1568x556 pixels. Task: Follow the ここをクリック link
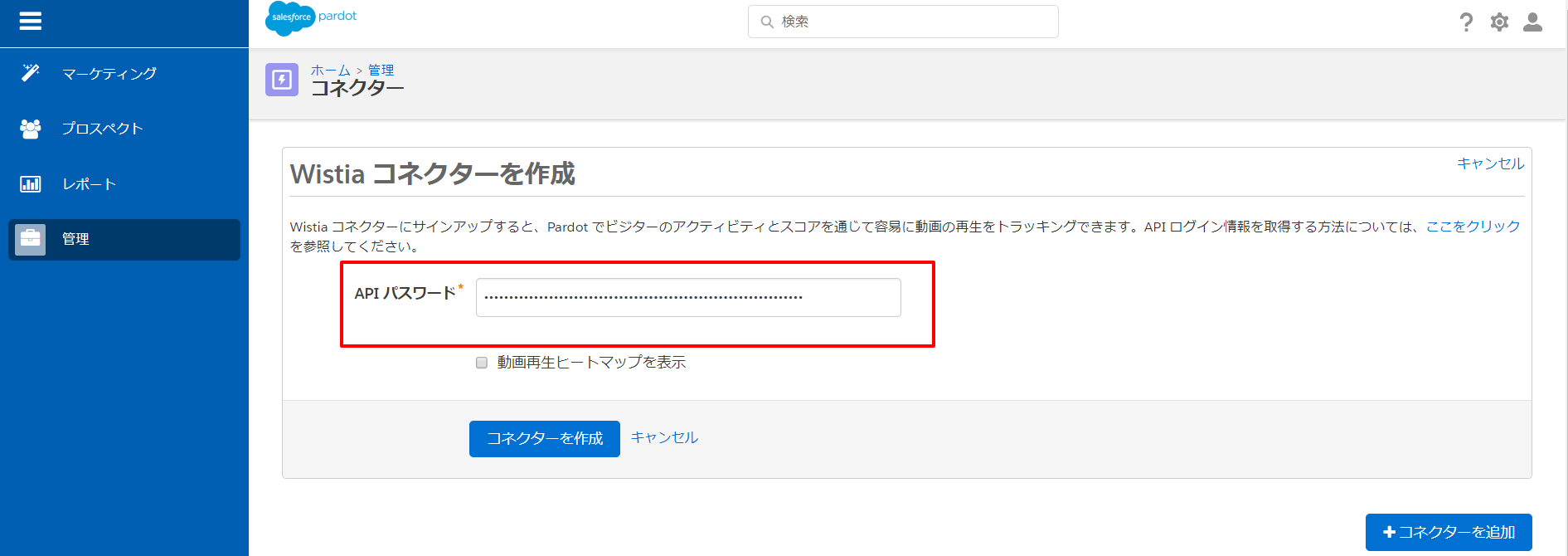coord(1473,227)
